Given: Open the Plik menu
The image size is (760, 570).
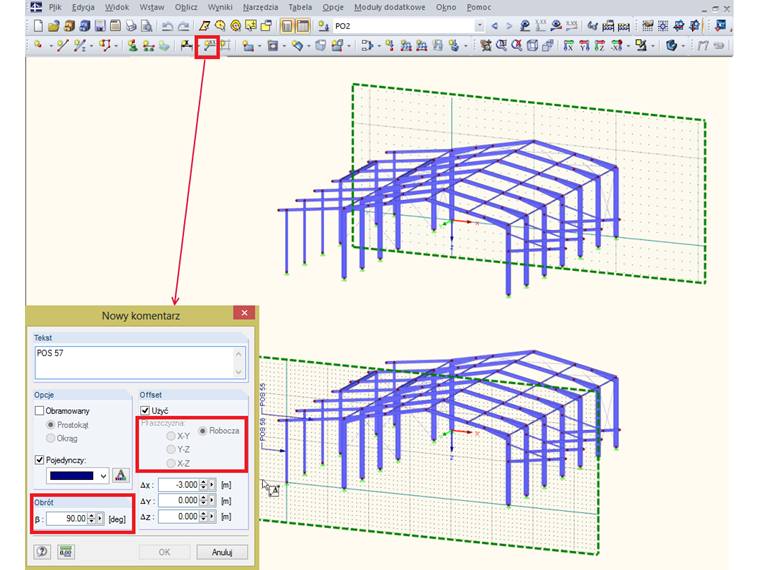Looking at the screenshot, I should [55, 7].
